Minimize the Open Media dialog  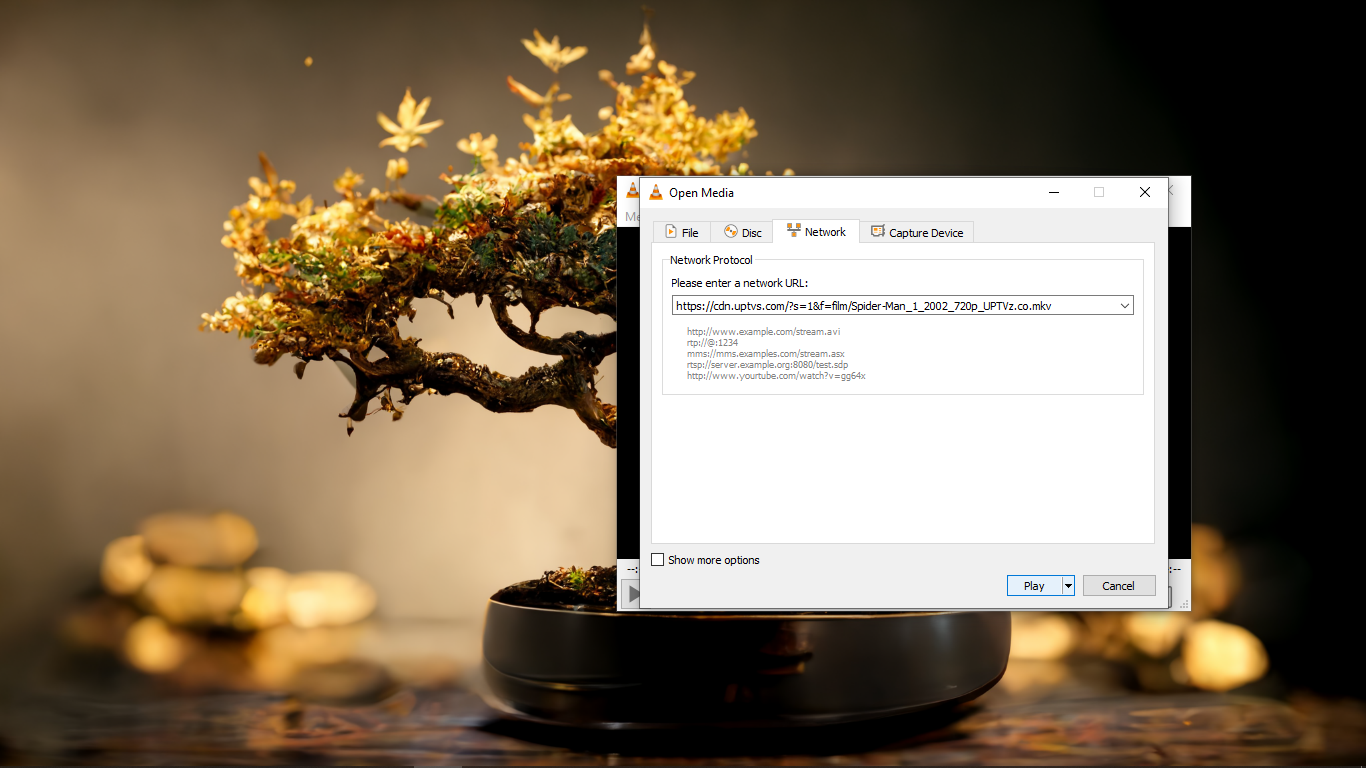pos(1053,192)
